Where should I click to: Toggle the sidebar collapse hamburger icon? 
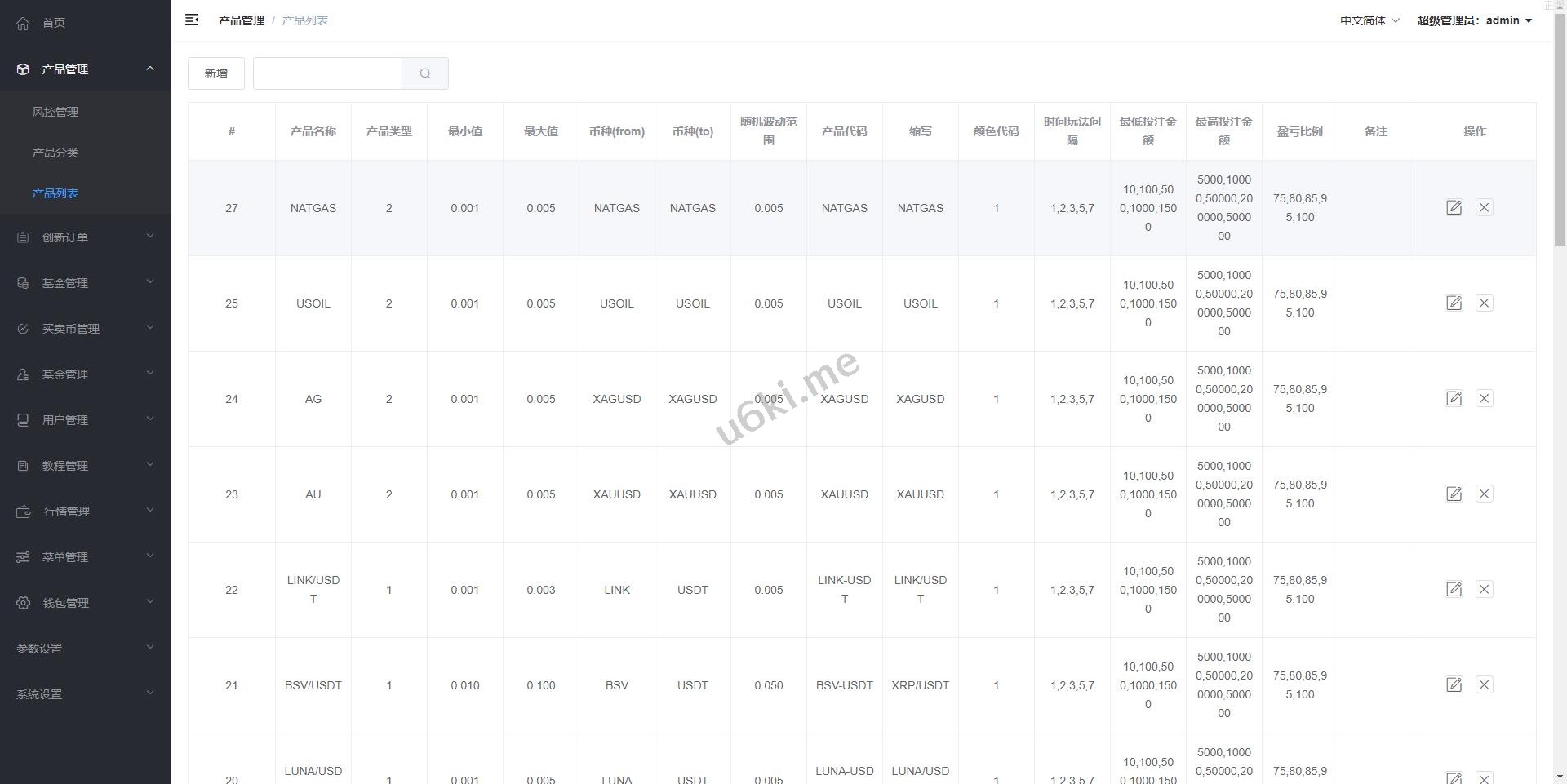click(x=192, y=20)
